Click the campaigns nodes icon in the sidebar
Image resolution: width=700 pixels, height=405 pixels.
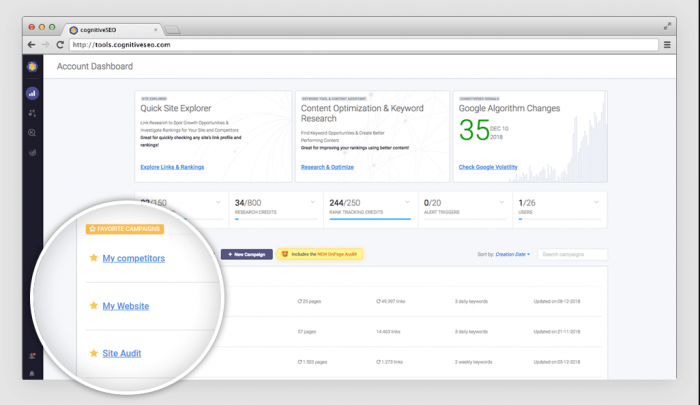32,113
